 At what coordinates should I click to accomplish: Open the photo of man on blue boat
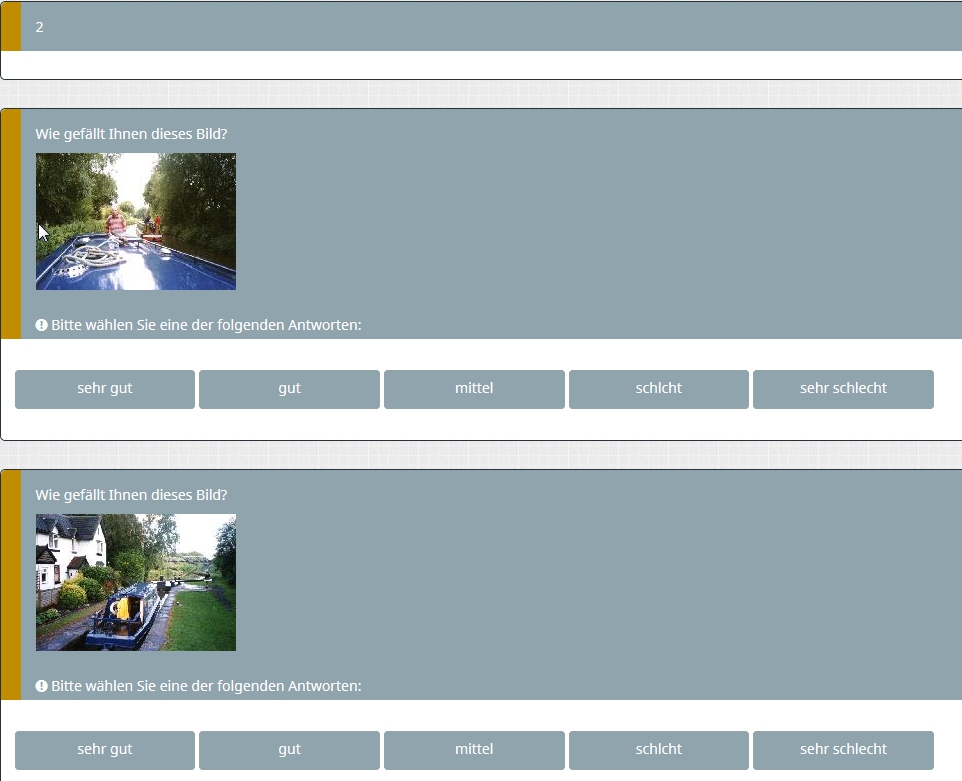pos(136,221)
